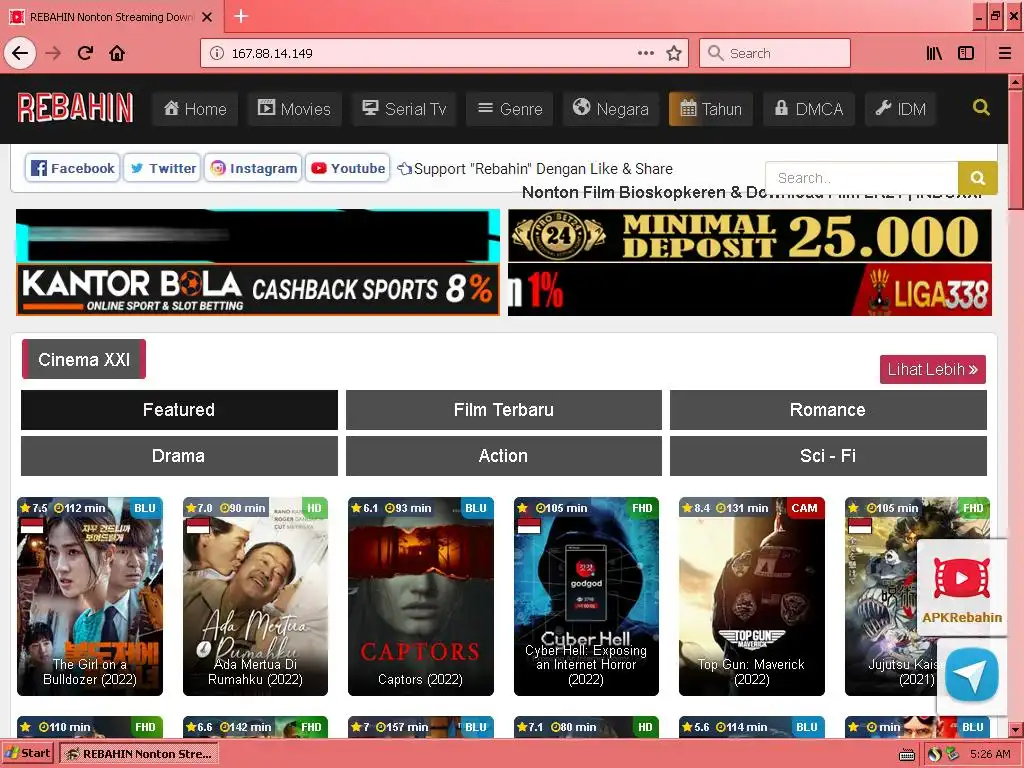The height and width of the screenshot is (768, 1024).
Task: Click the Instagram button
Action: 253,168
